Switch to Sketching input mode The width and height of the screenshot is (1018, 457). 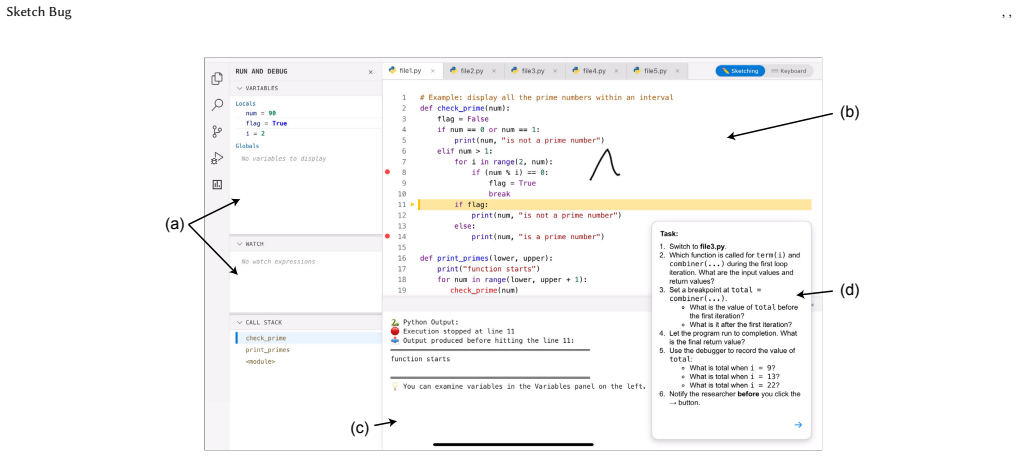pos(740,71)
